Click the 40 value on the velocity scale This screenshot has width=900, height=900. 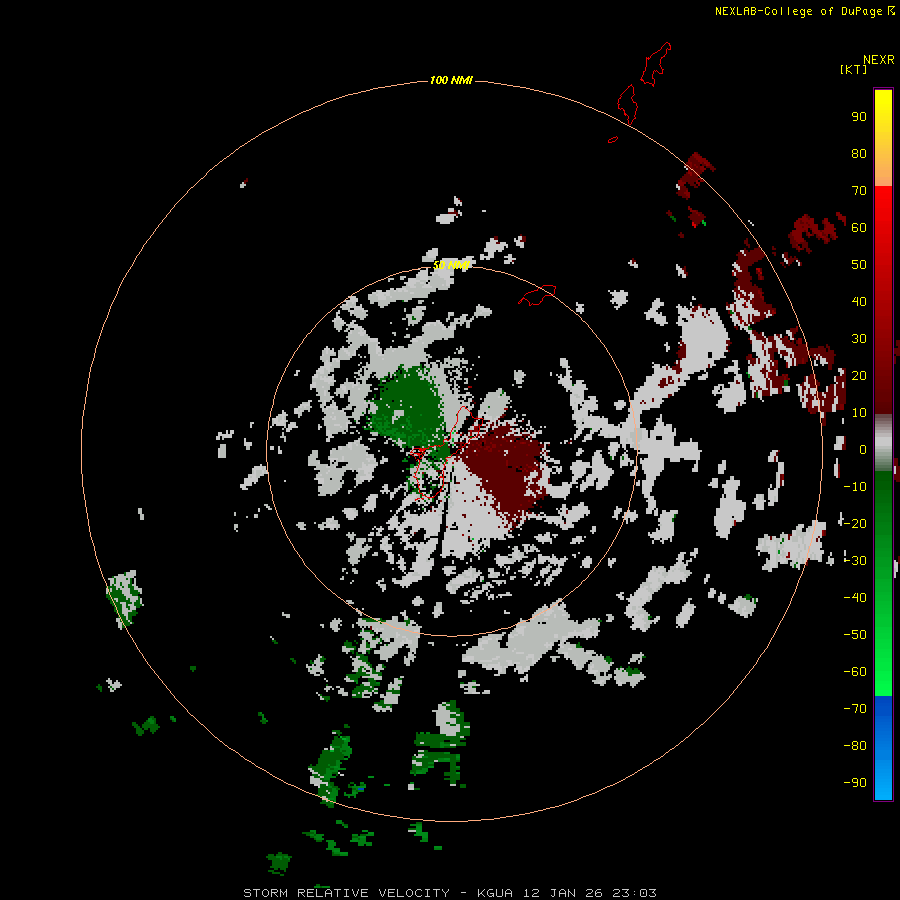pyautogui.click(x=859, y=302)
